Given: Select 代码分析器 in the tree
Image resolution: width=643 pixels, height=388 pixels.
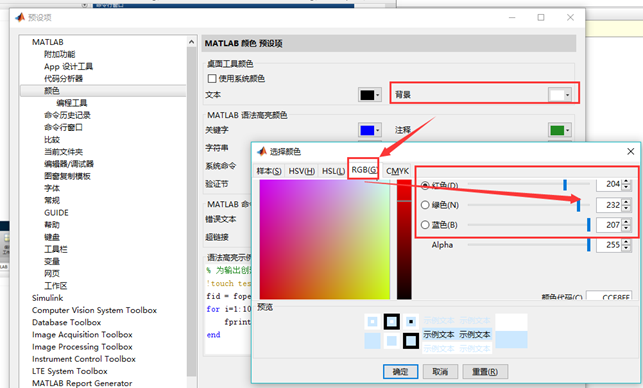Looking at the screenshot, I should [64, 78].
